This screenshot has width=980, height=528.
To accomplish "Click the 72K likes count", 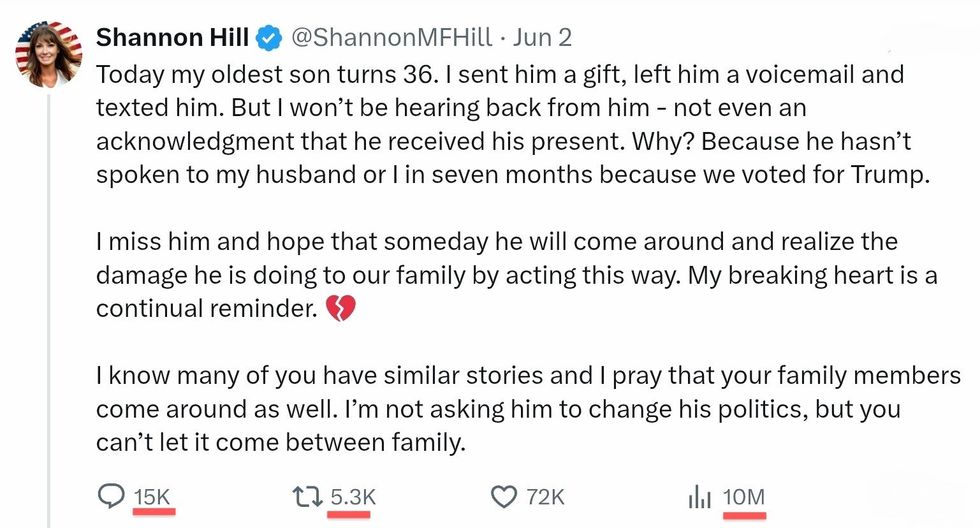I will [545, 496].
